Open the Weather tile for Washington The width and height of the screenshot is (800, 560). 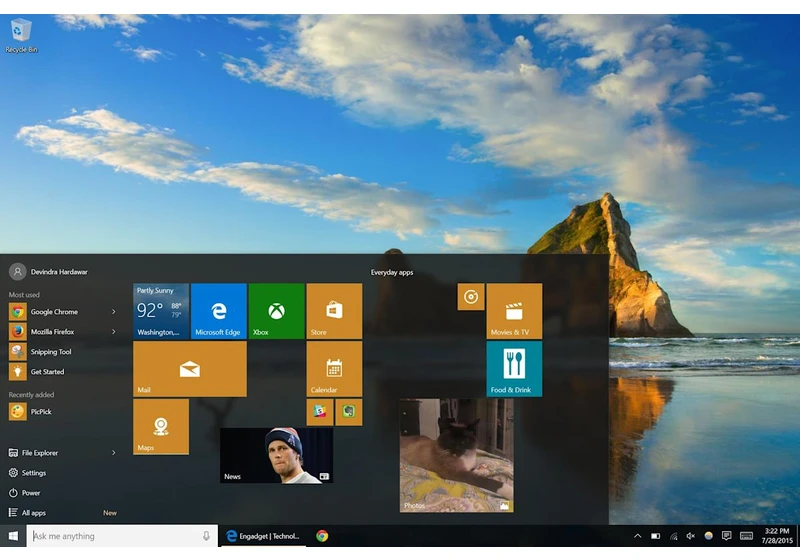pyautogui.click(x=161, y=311)
